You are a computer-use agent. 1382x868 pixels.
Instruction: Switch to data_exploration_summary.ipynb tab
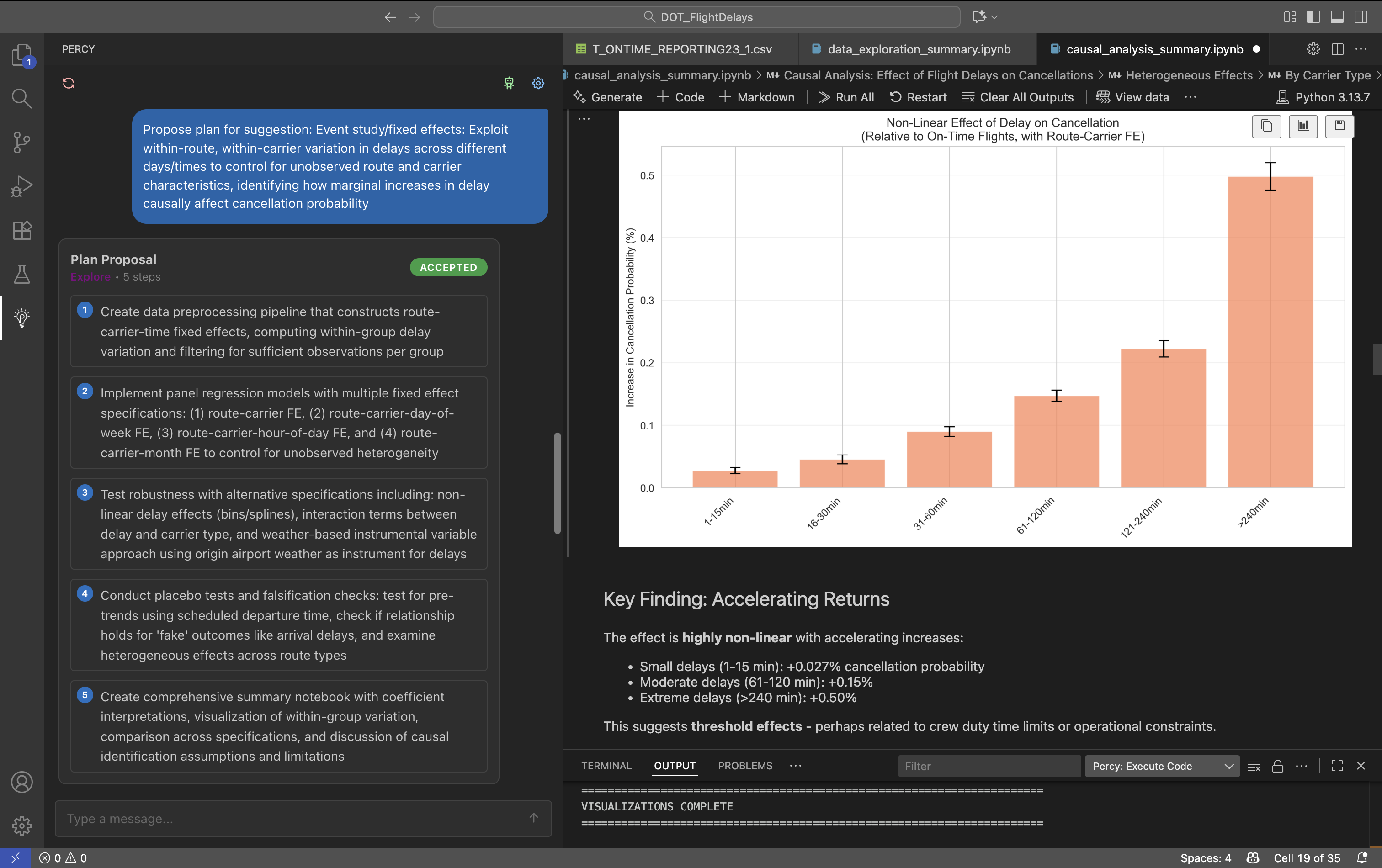pos(918,49)
